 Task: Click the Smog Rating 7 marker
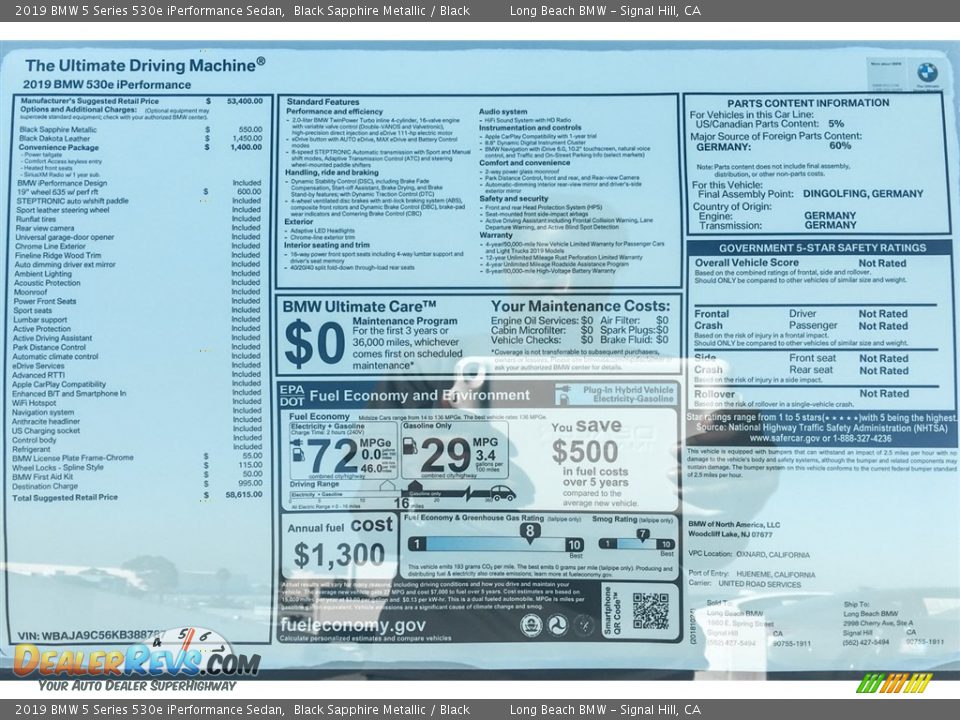[643, 533]
